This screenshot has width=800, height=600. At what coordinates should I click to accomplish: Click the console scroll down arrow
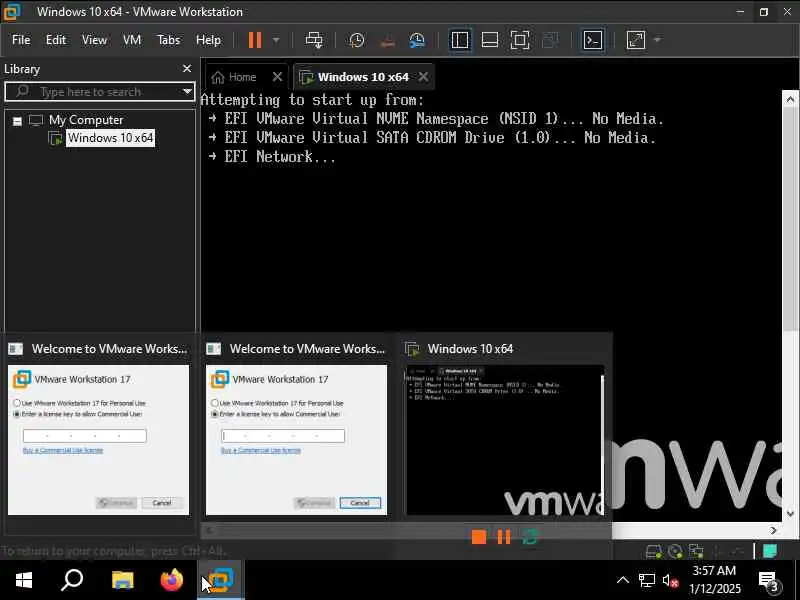coord(790,513)
